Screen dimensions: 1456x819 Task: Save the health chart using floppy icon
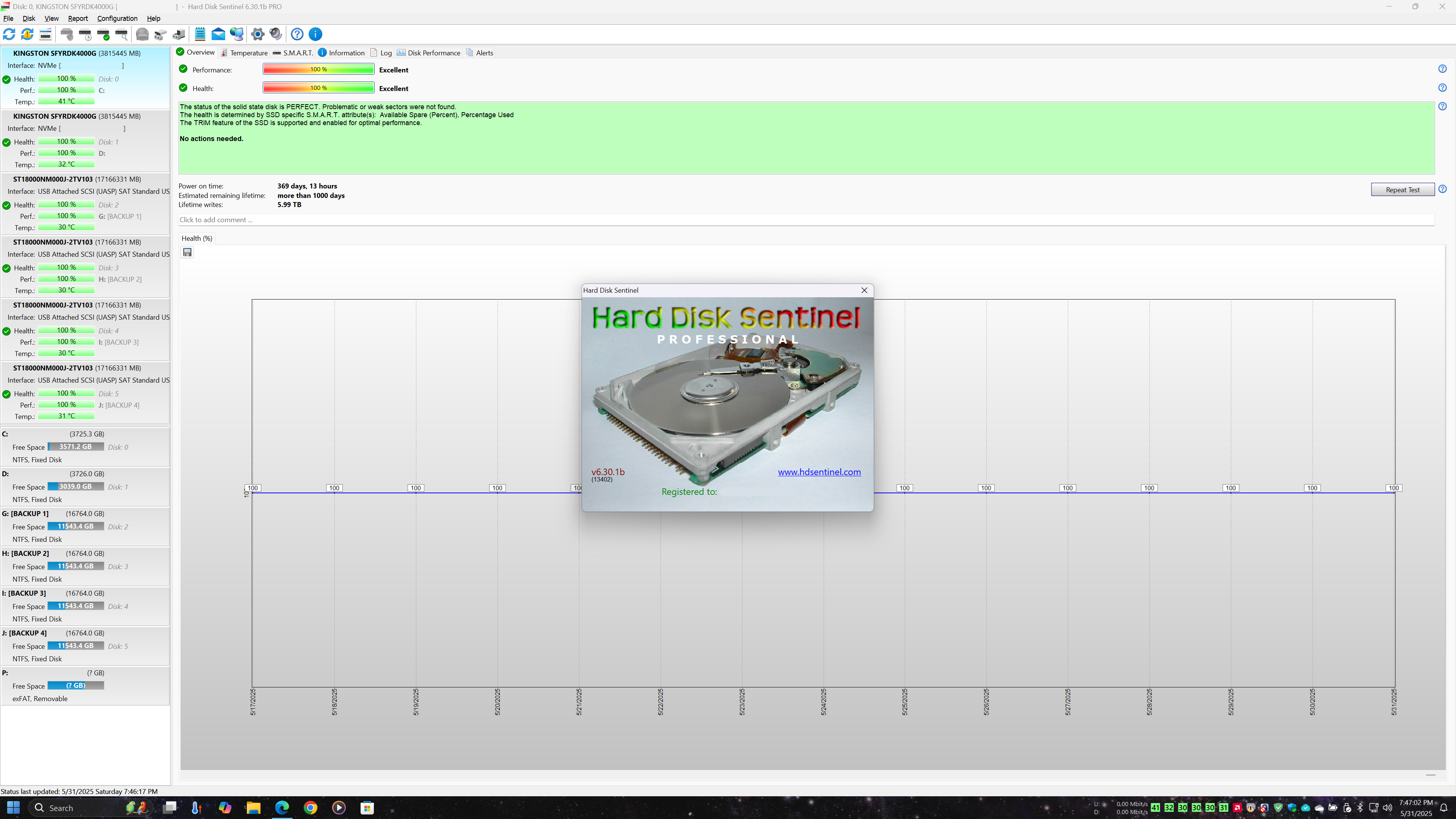[187, 252]
